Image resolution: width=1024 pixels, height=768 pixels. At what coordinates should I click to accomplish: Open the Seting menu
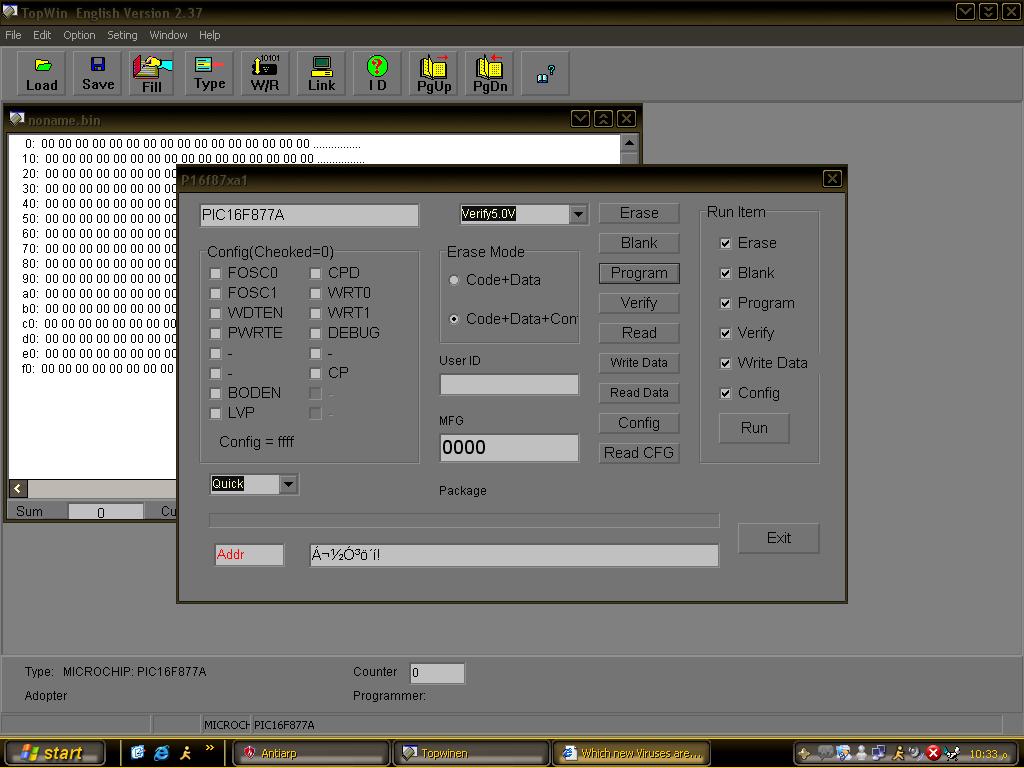coord(122,35)
